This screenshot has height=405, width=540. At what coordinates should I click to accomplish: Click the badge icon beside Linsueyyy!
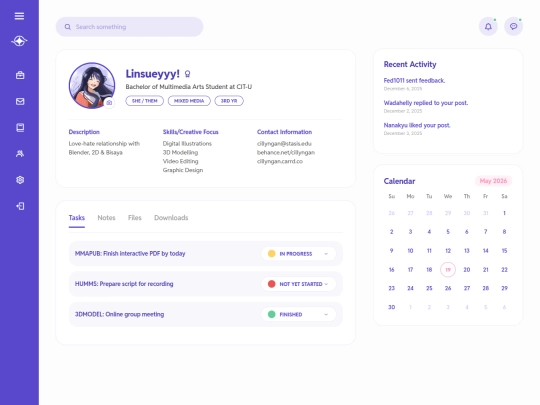click(187, 74)
